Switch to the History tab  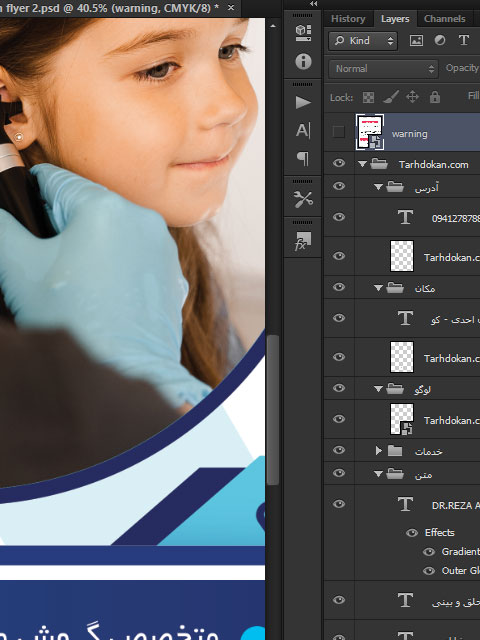(x=348, y=19)
